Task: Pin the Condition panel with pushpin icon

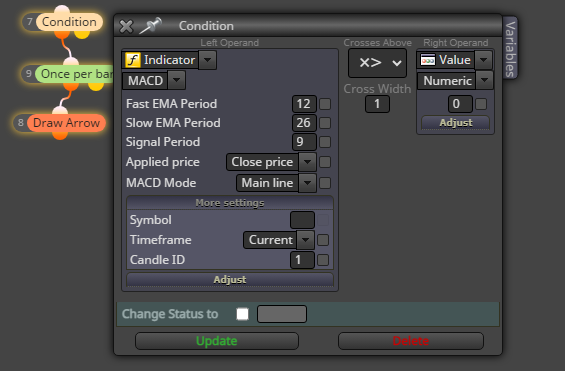Action: point(150,26)
